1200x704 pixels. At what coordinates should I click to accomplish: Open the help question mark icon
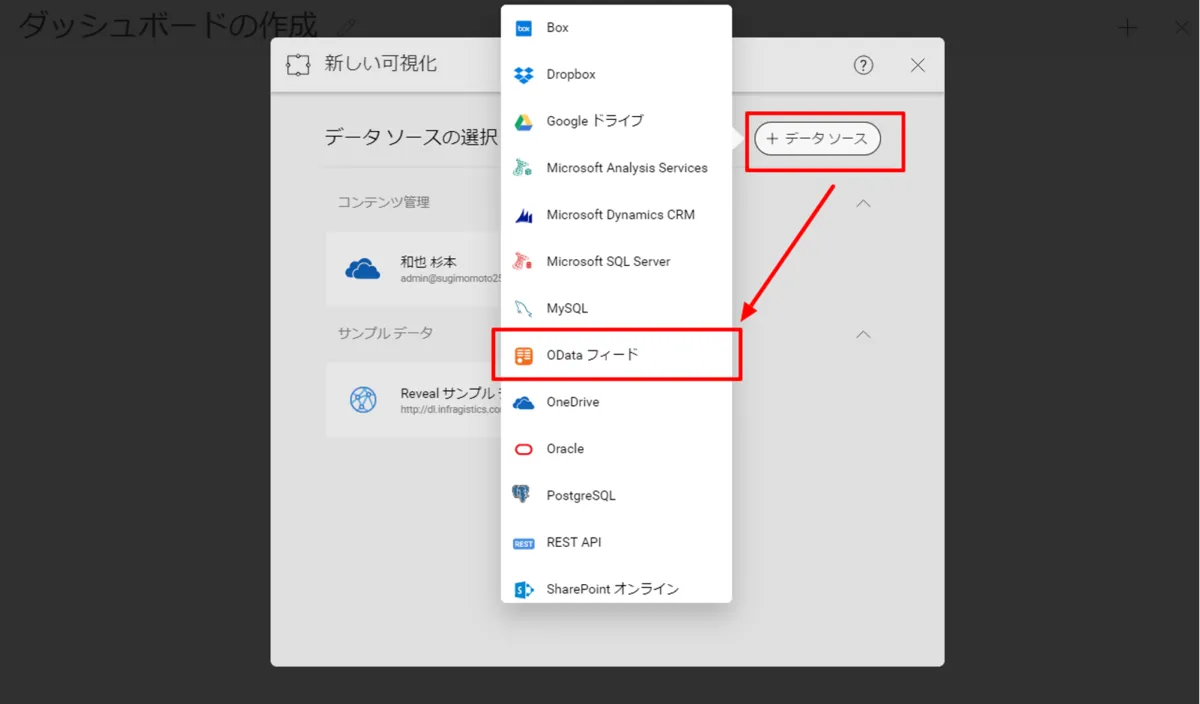(x=863, y=65)
